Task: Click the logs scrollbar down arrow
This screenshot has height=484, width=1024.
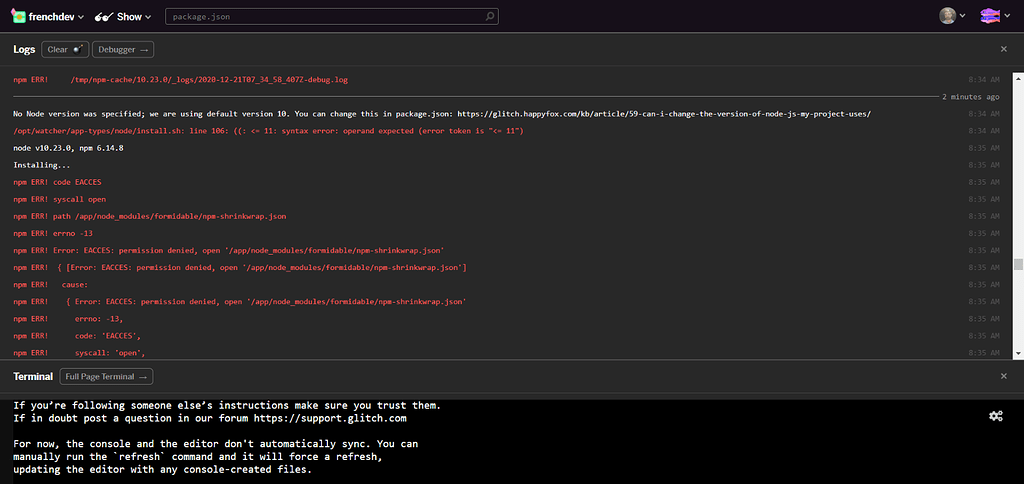Action: coord(1018,353)
